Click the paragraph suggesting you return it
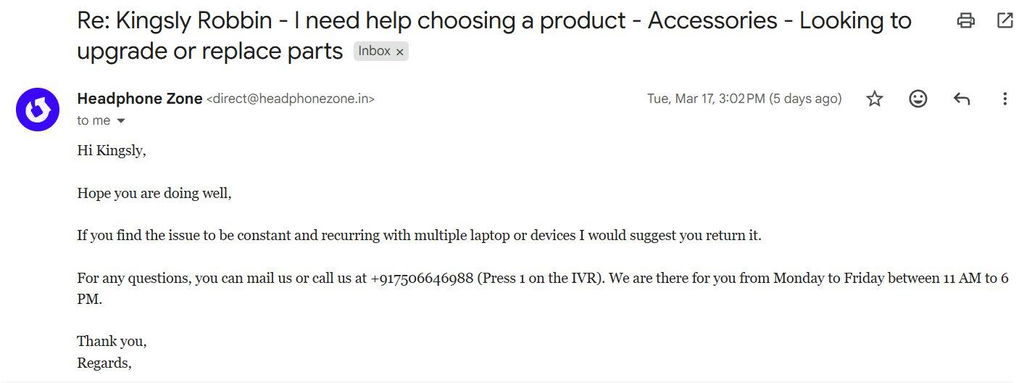This screenshot has height=383, width=1024. (419, 236)
